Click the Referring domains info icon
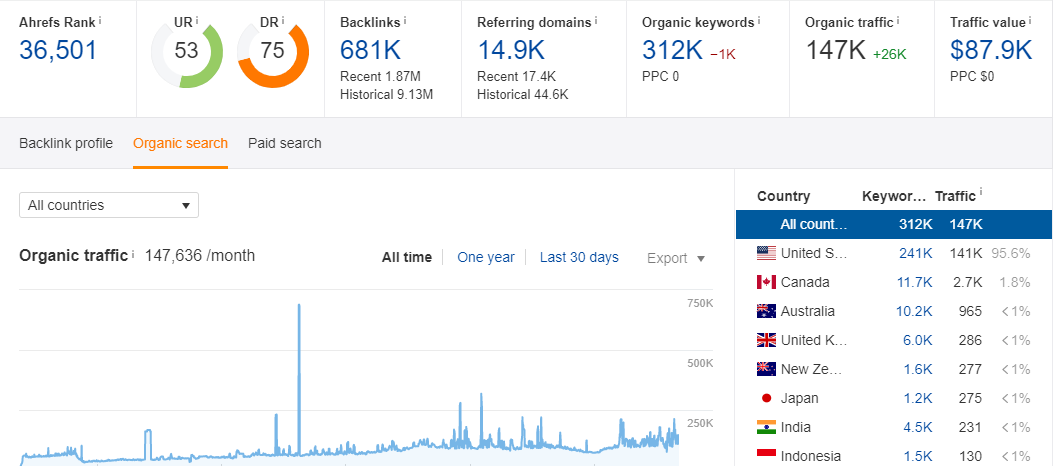 (596, 21)
